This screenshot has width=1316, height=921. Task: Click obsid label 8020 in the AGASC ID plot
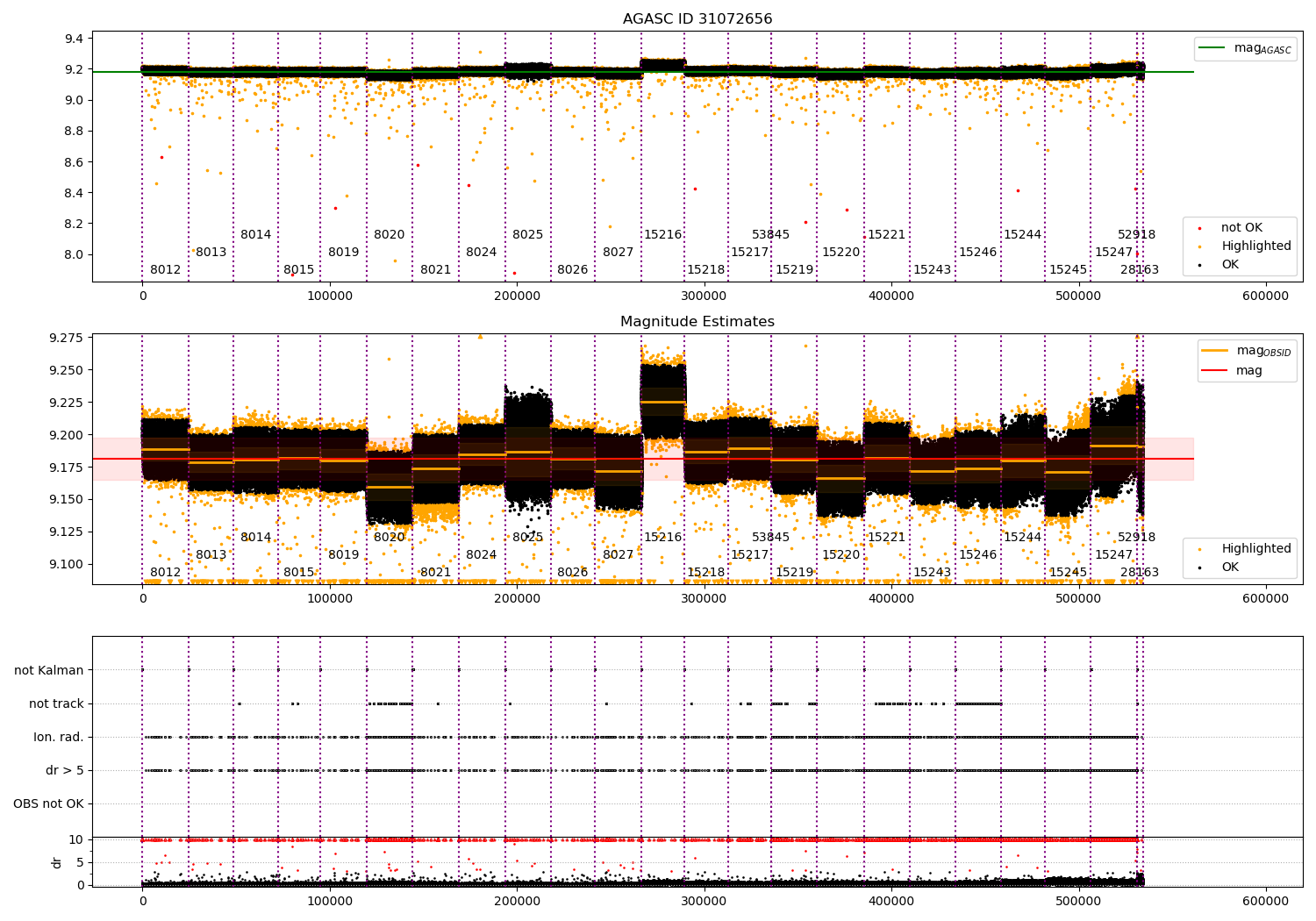(x=390, y=235)
